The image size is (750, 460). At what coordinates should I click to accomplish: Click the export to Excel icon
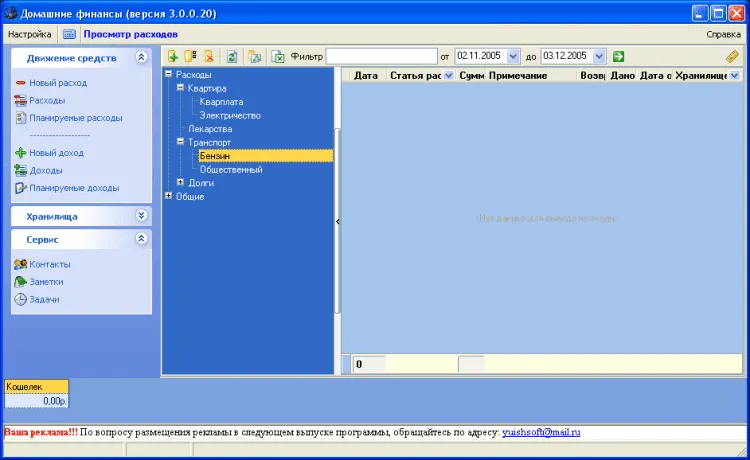tap(278, 56)
